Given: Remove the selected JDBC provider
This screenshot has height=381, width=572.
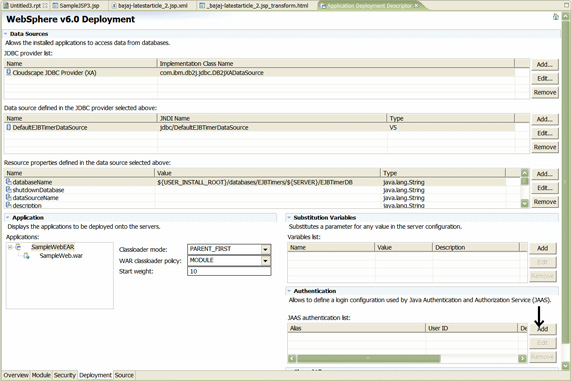Looking at the screenshot, I should 544,92.
